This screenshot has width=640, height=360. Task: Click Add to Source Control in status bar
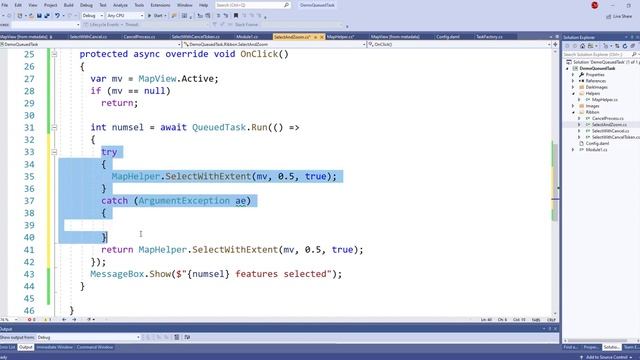pos(606,357)
